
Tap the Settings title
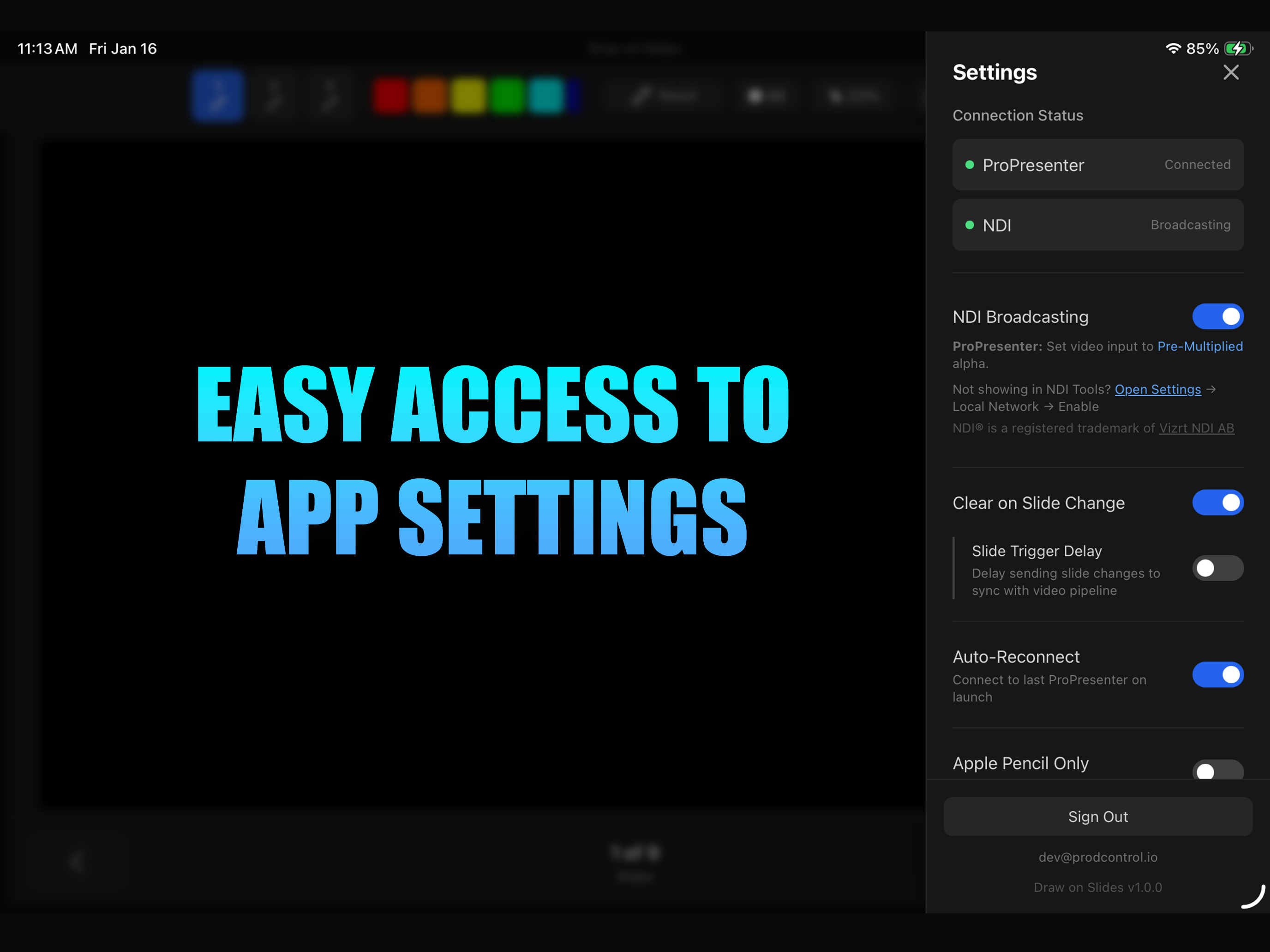pyautogui.click(x=994, y=72)
